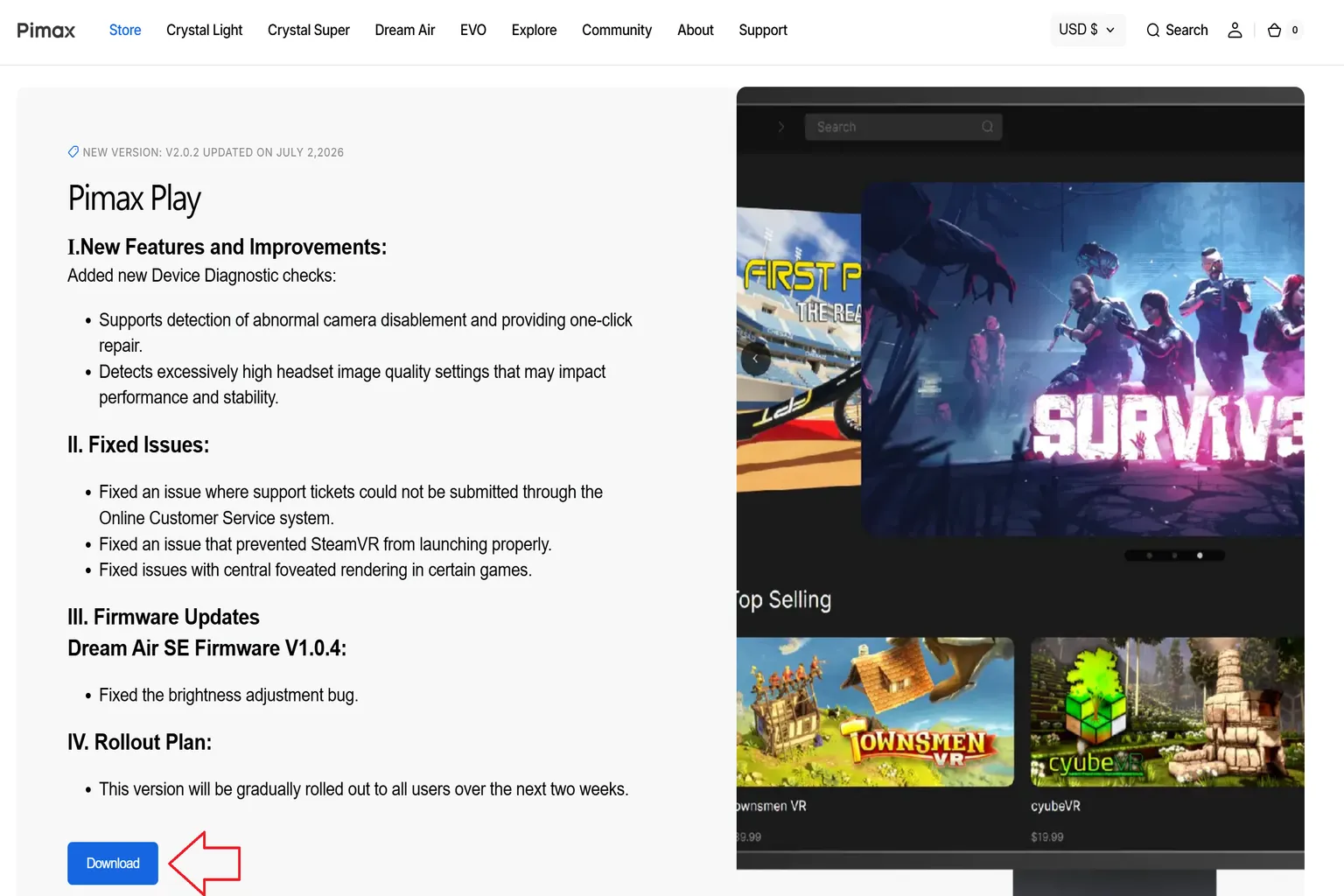Image resolution: width=1344 pixels, height=896 pixels.
Task: Open Townsmen VR game thumbnail
Action: tap(875, 712)
